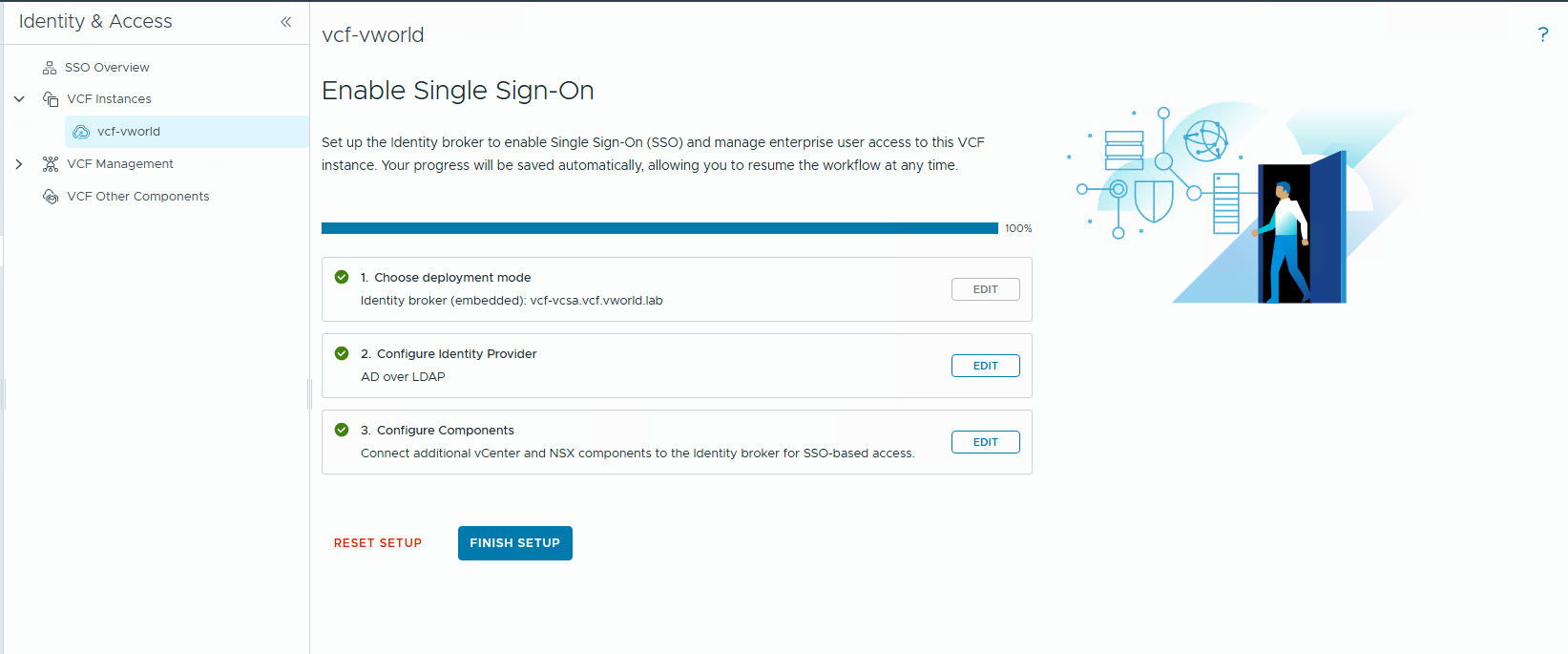Image resolution: width=1568 pixels, height=654 pixels.
Task: Click the vcf-vworld cloud icon
Action: (81, 132)
